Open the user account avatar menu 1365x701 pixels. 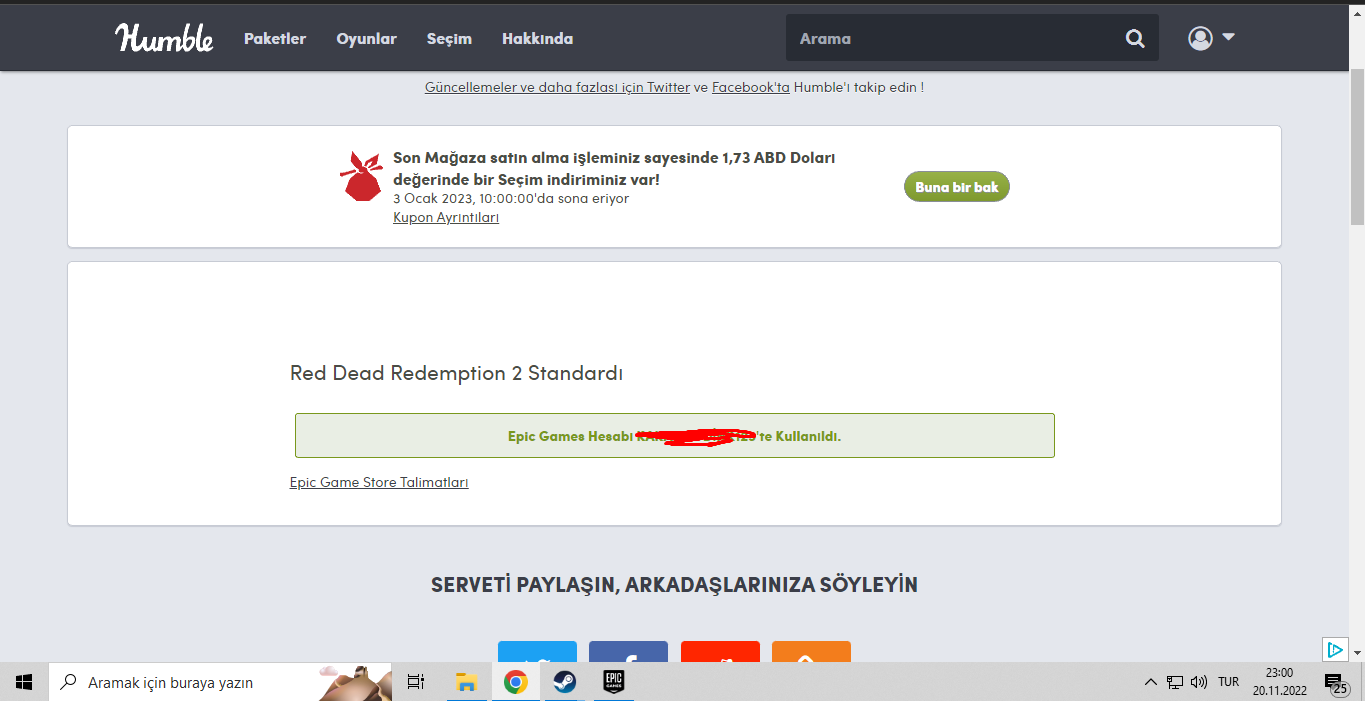(1211, 38)
